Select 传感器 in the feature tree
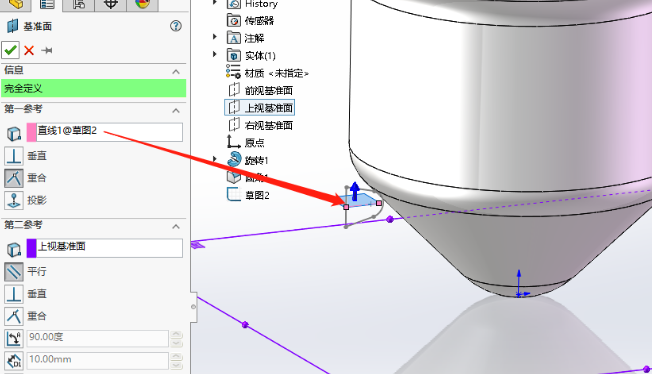 259,21
